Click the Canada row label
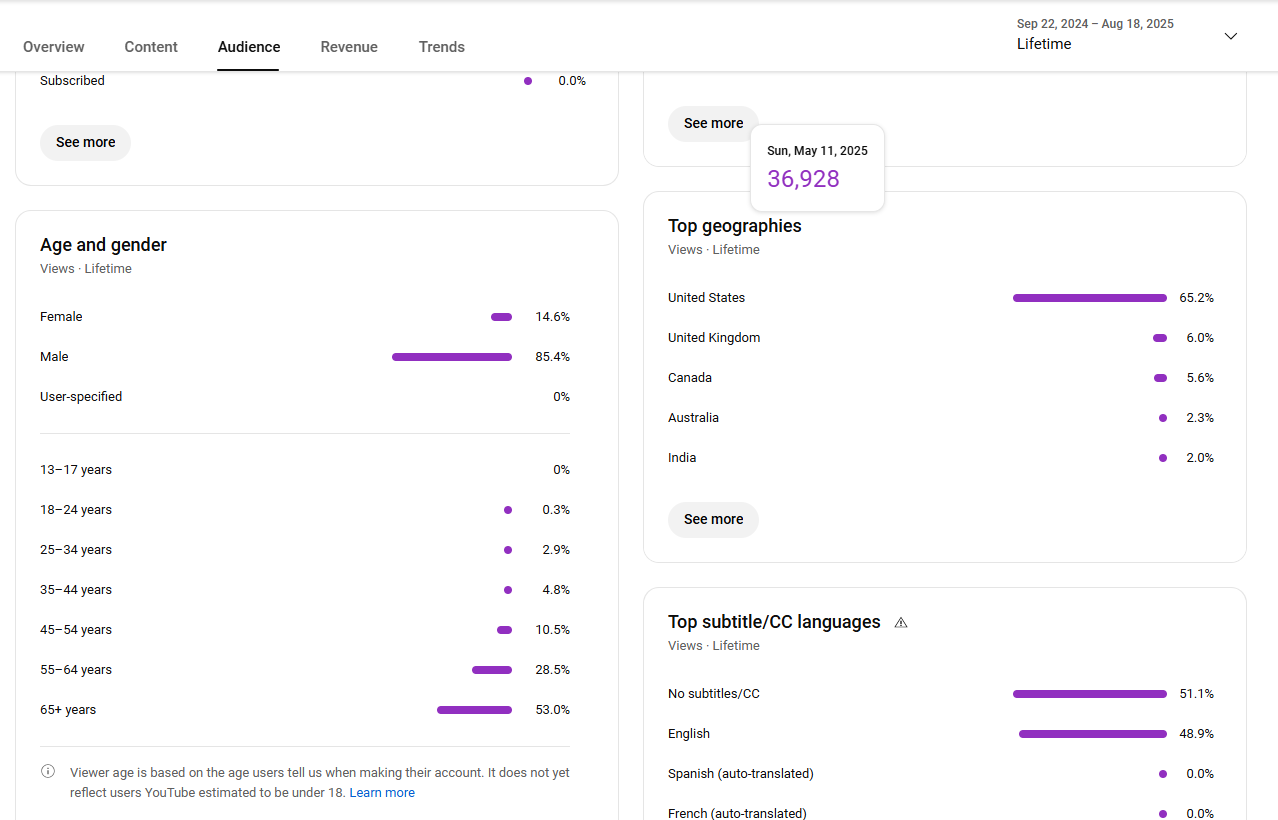1278x820 pixels. (x=690, y=378)
